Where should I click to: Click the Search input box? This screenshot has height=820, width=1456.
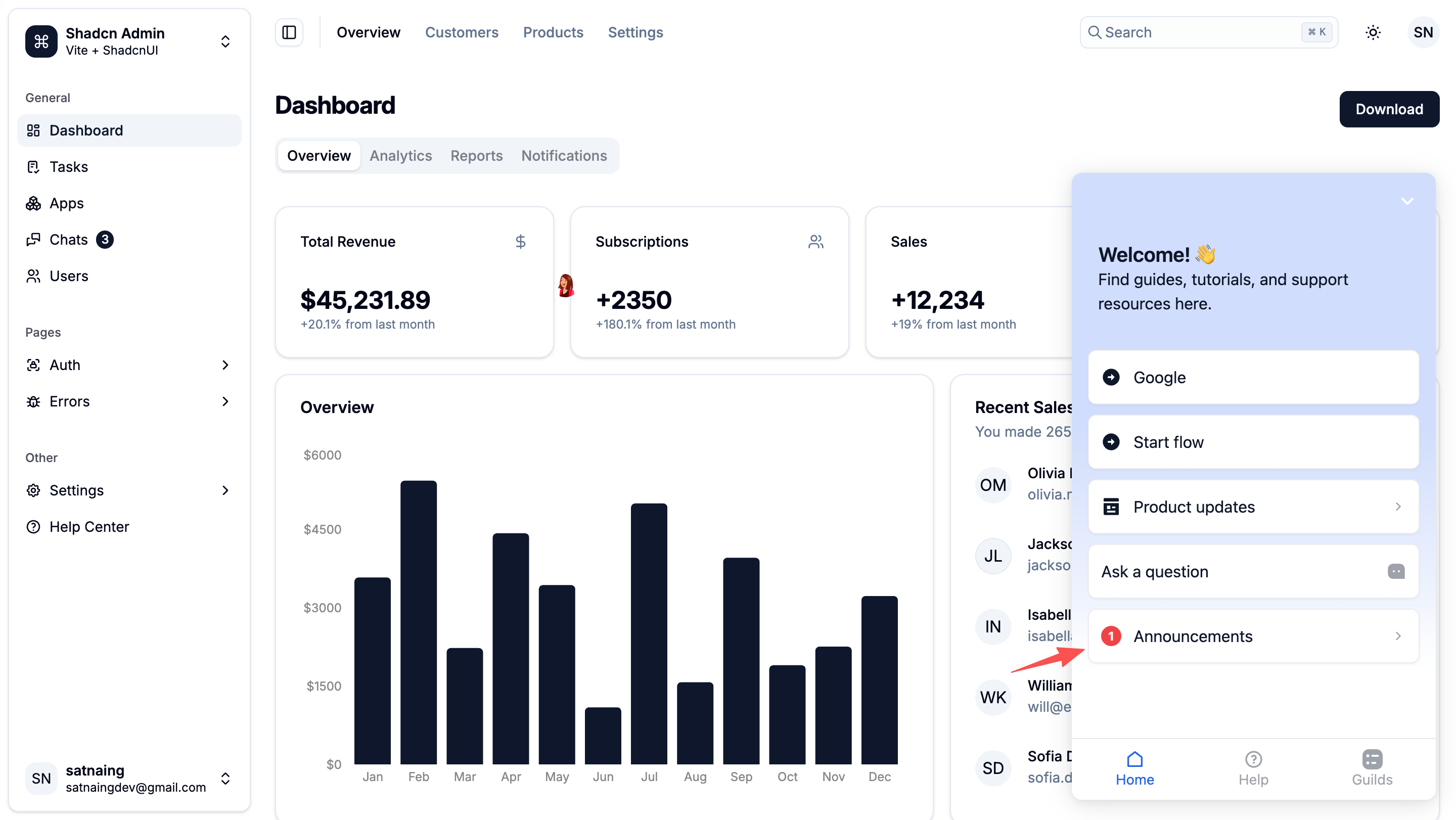(x=1208, y=32)
